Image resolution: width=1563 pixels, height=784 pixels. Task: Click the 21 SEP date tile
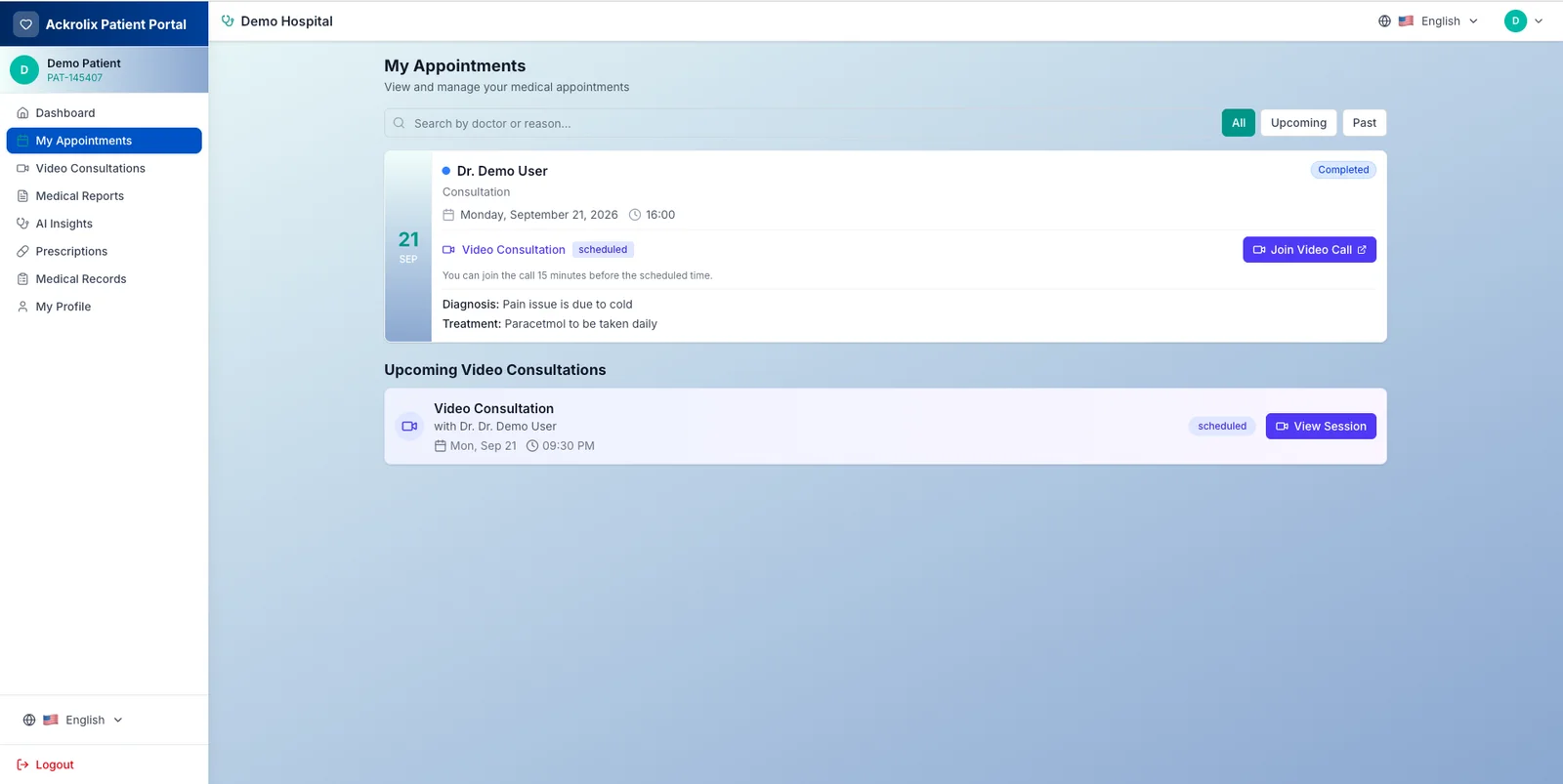coord(408,246)
